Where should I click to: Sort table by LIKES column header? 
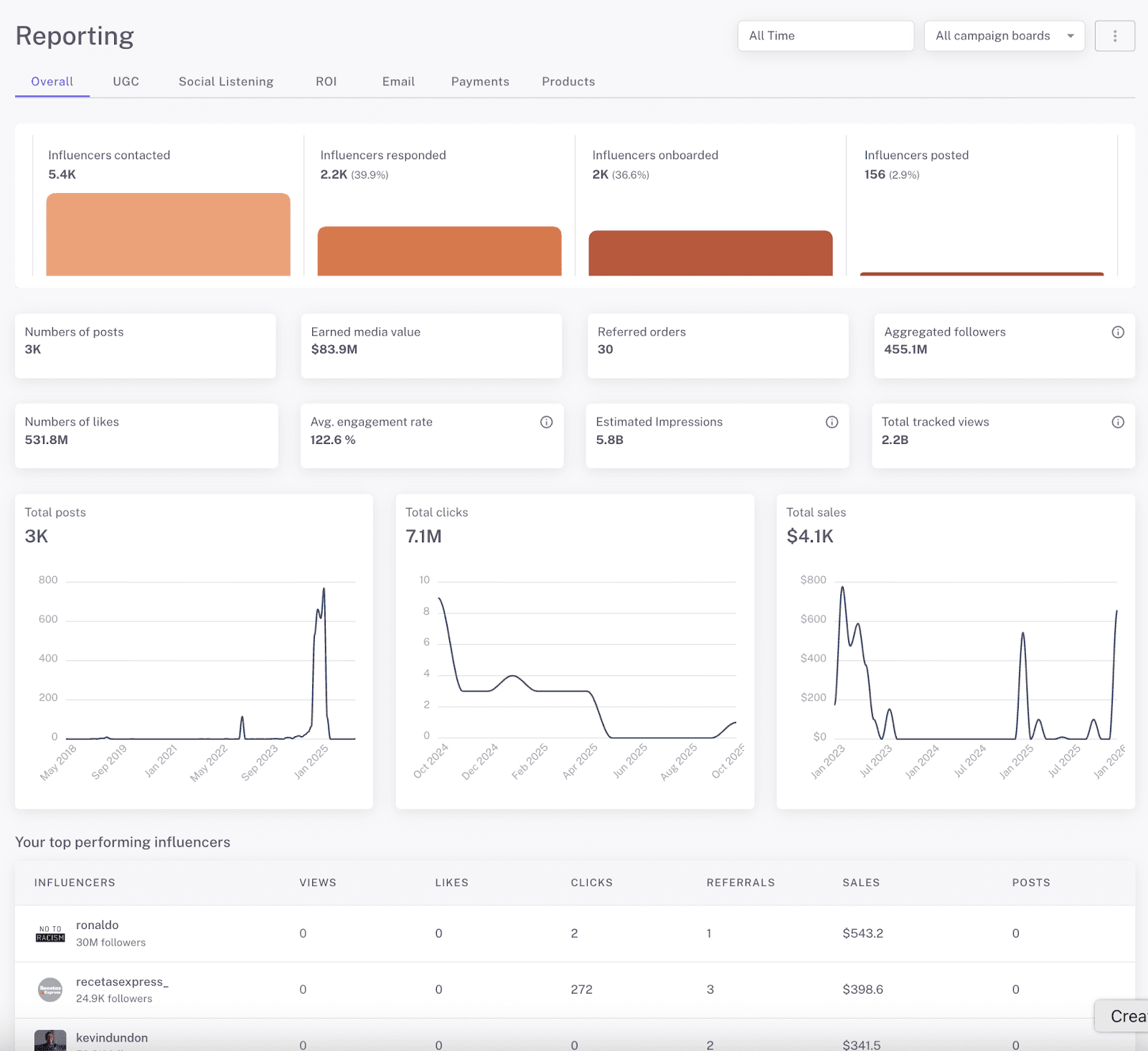click(452, 882)
